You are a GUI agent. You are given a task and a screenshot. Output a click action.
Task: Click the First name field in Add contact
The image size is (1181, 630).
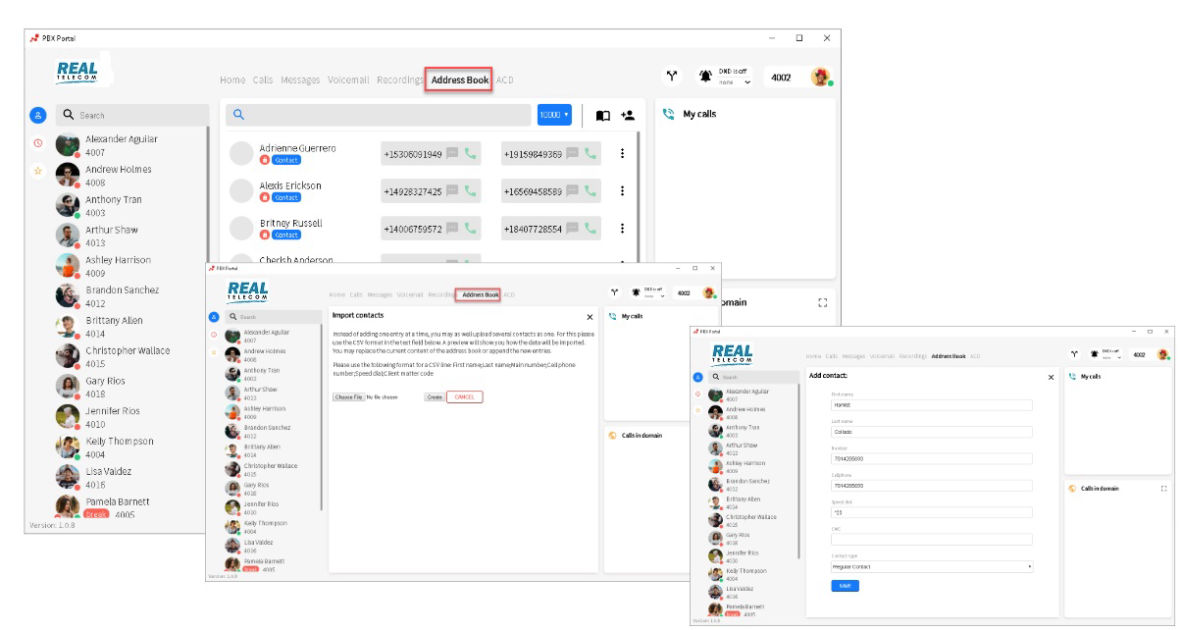pyautogui.click(x=931, y=405)
